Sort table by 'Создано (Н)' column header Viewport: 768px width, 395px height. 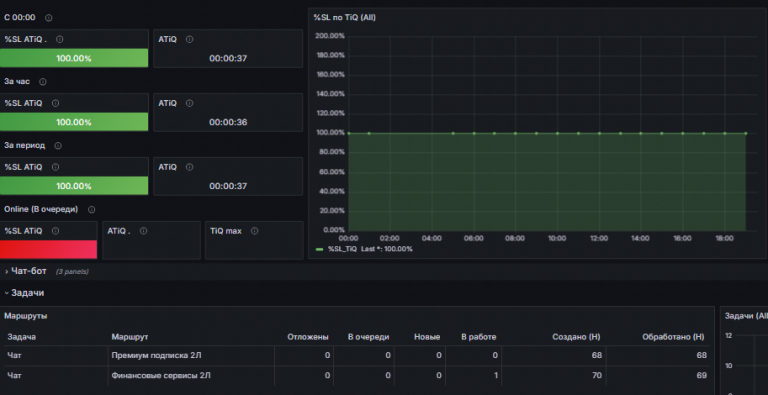(576, 337)
